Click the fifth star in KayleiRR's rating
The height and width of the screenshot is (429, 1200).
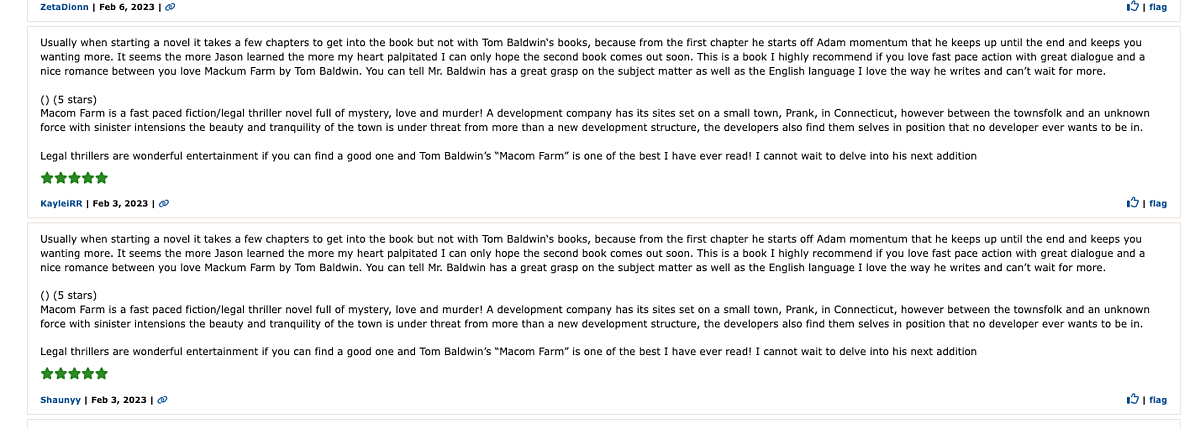tap(101, 178)
